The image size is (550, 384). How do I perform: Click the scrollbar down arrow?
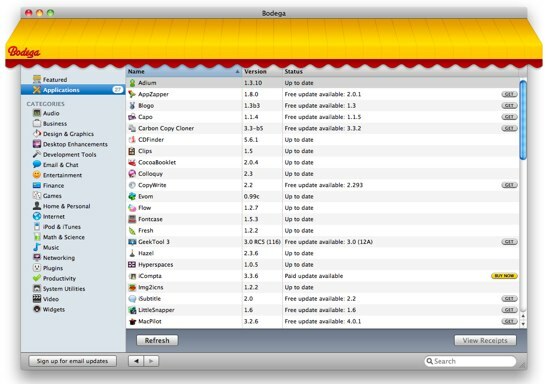pyautogui.click(x=523, y=324)
